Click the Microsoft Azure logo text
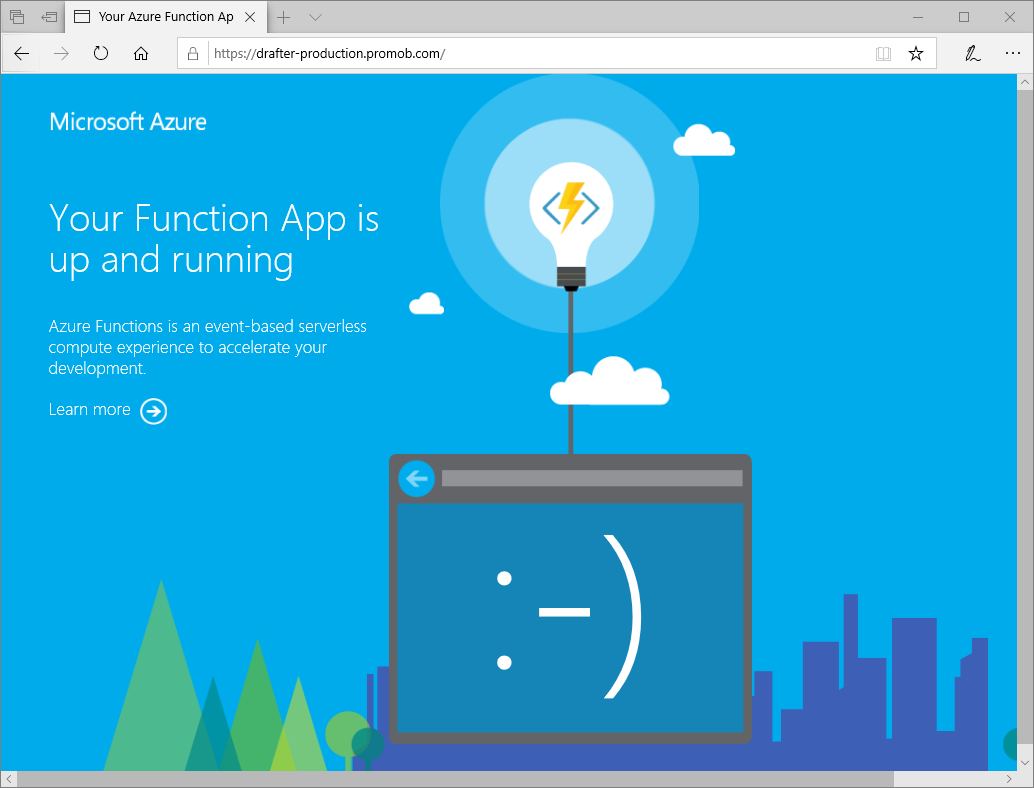This screenshot has height=788, width=1034. [x=128, y=122]
